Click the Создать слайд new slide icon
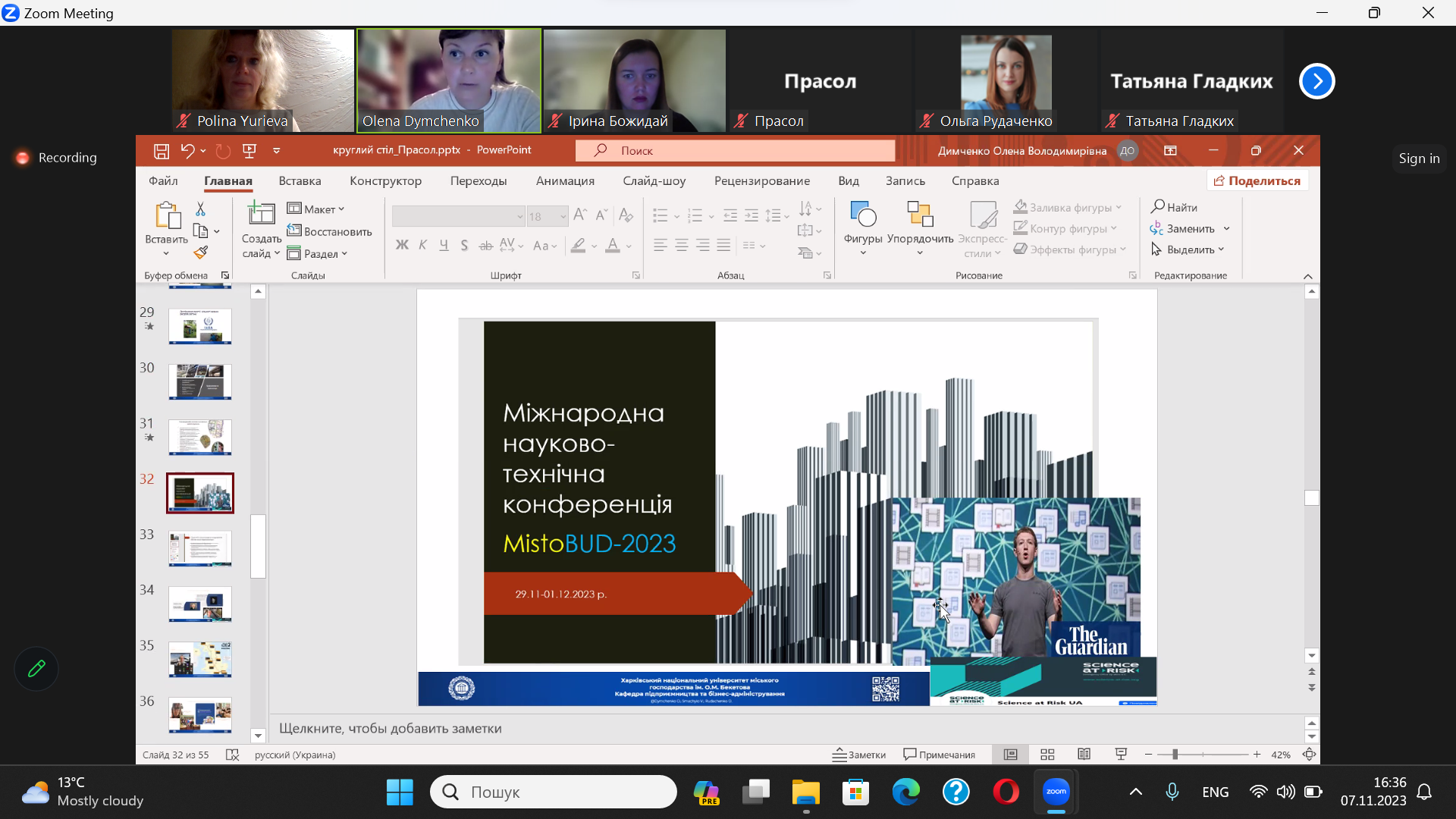Screen dimensions: 1456x819 [x=262, y=214]
